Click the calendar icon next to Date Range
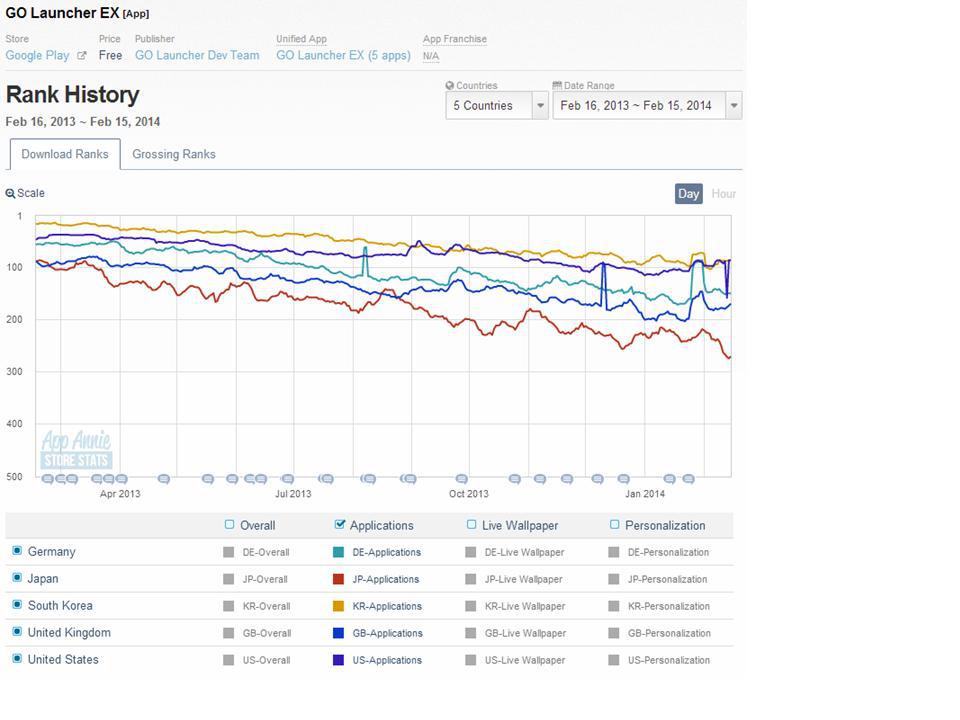The width and height of the screenshot is (960, 720). pyautogui.click(x=557, y=86)
